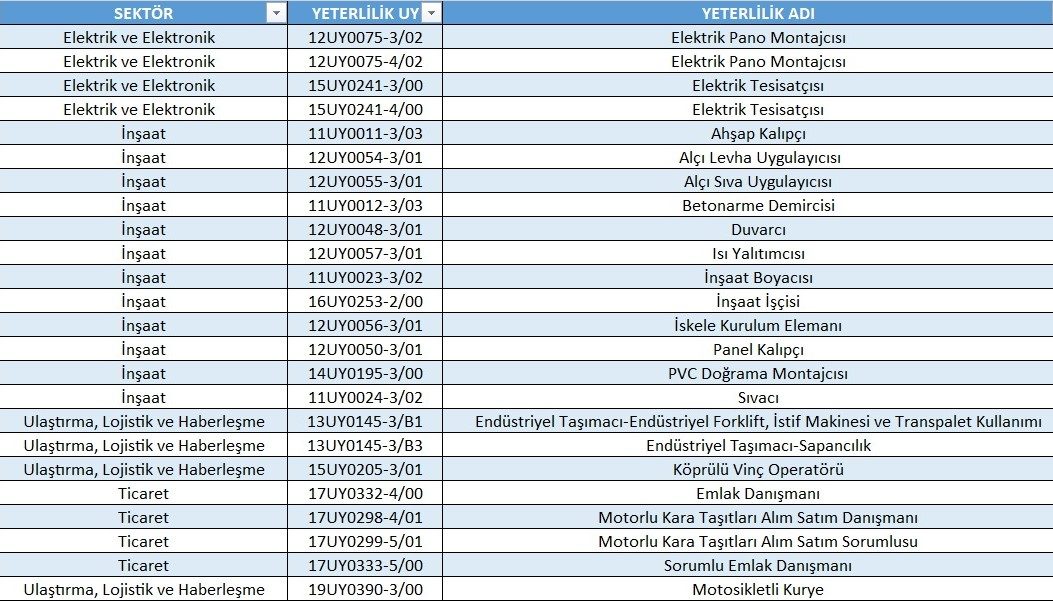This screenshot has width=1053, height=601.
Task: Open the YETERLİLİK UY filter dropdown
Action: pyautogui.click(x=431, y=13)
